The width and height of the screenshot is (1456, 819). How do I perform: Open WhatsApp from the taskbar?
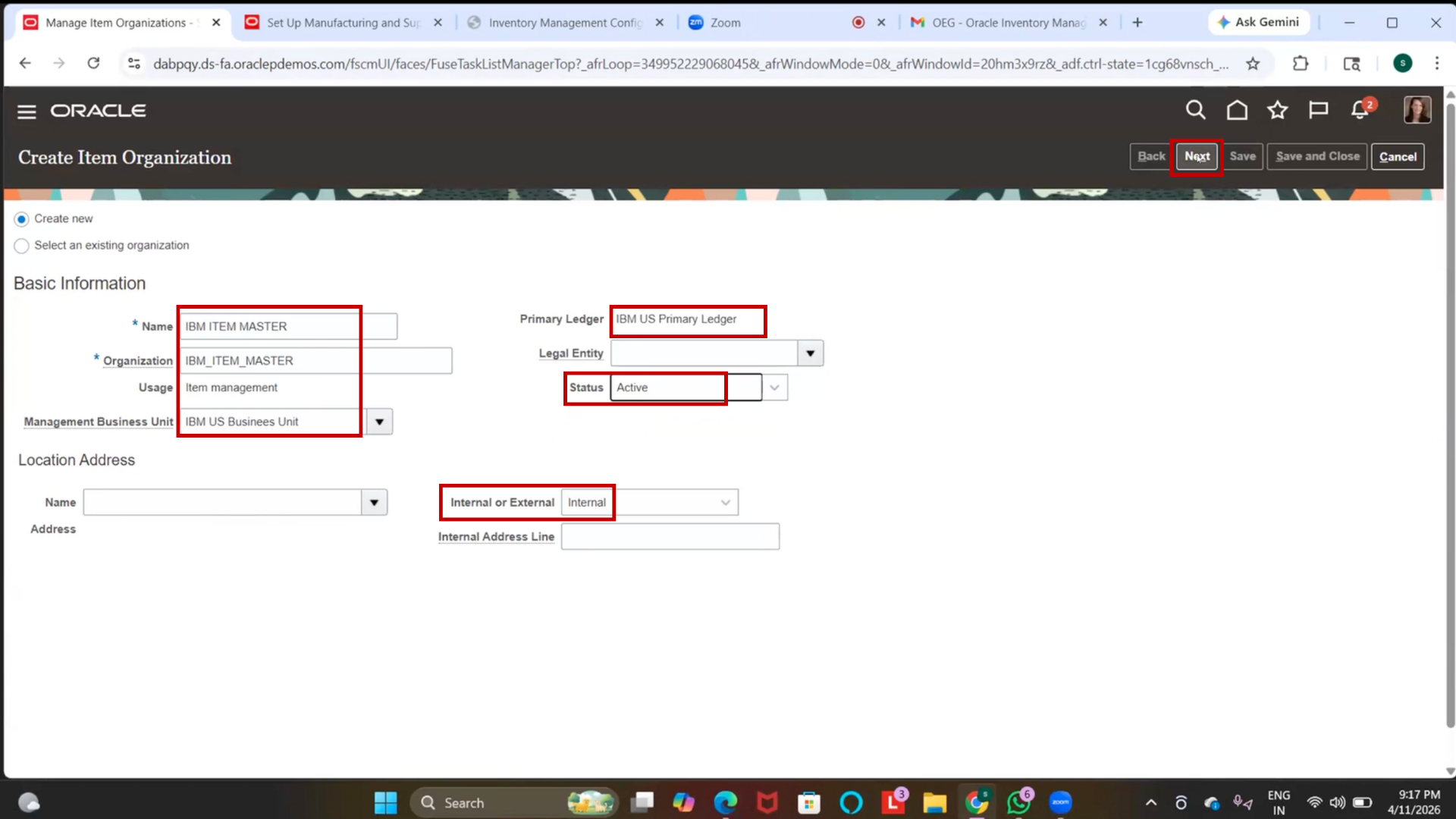pos(1018,802)
